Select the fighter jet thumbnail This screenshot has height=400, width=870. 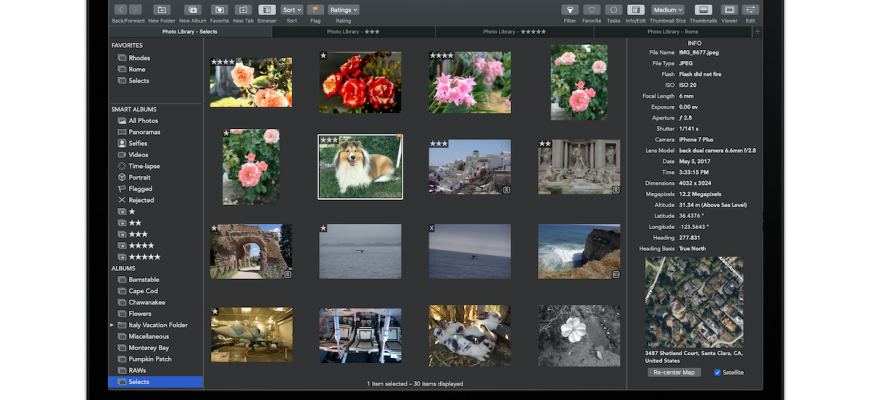(x=251, y=335)
